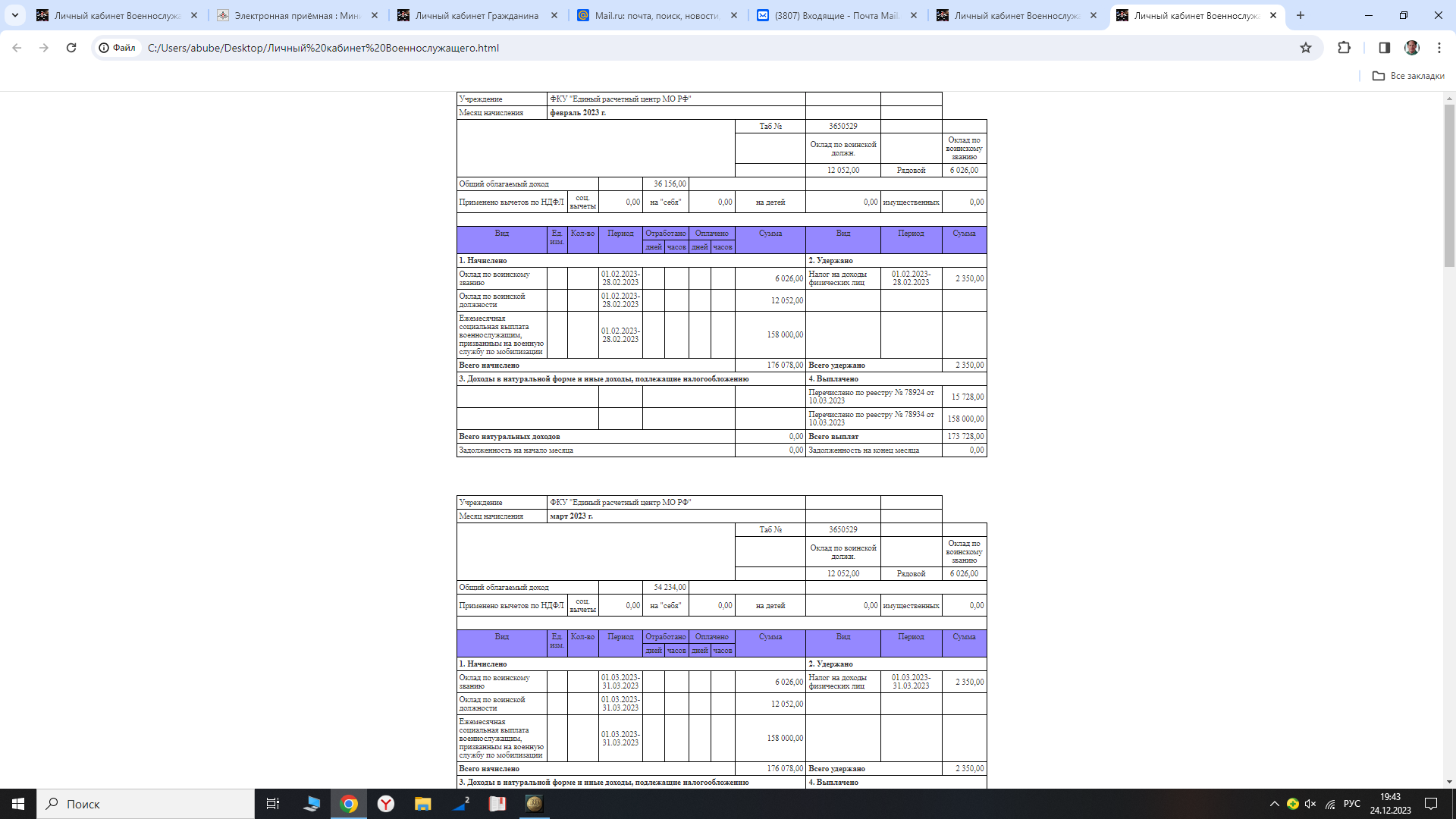Click the Windows taskbar Поиск search box
This screenshot has height=819, width=1456.
tap(146, 804)
